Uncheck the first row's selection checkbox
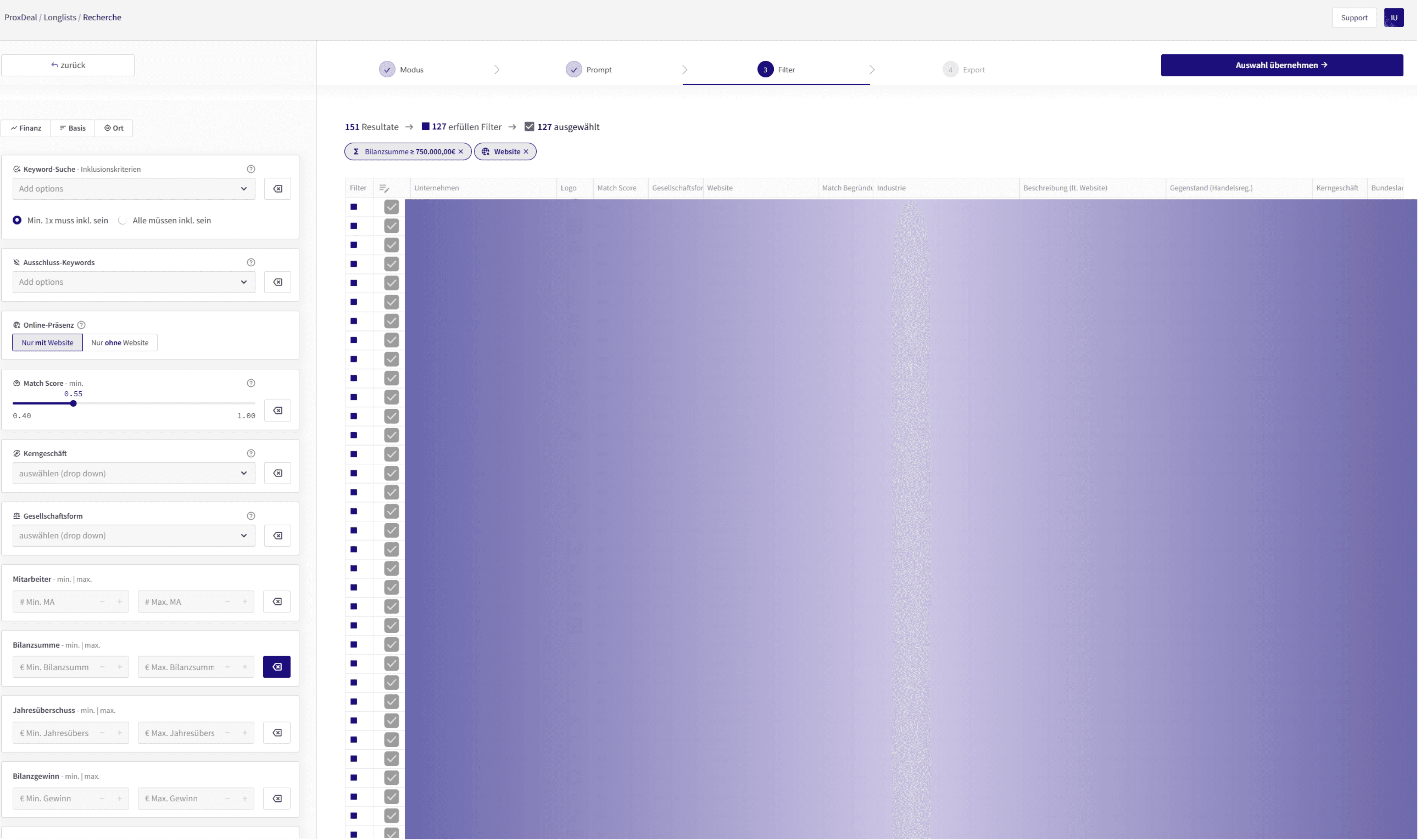The image size is (1418, 840). click(x=391, y=207)
